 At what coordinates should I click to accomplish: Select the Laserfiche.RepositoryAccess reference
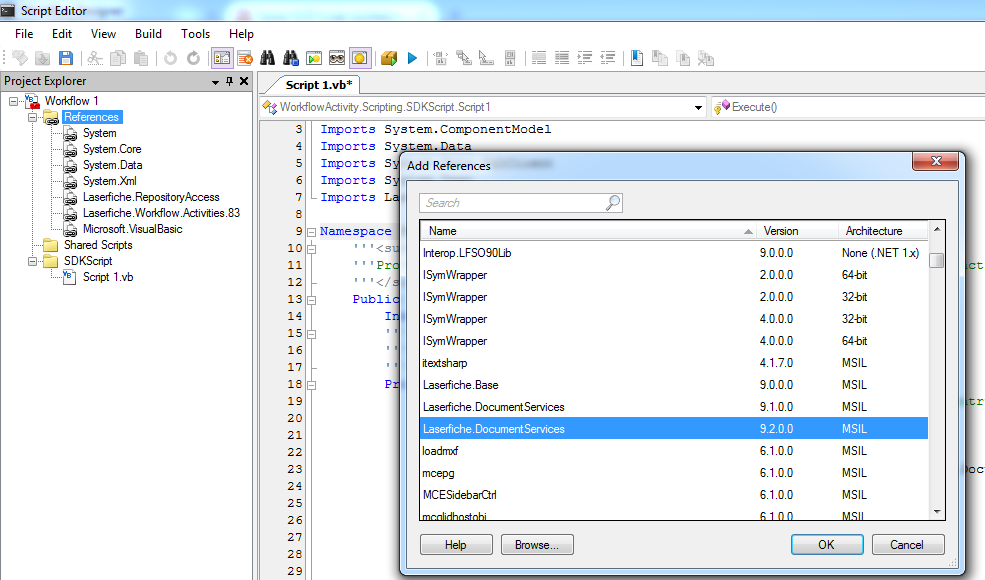[x=151, y=197]
